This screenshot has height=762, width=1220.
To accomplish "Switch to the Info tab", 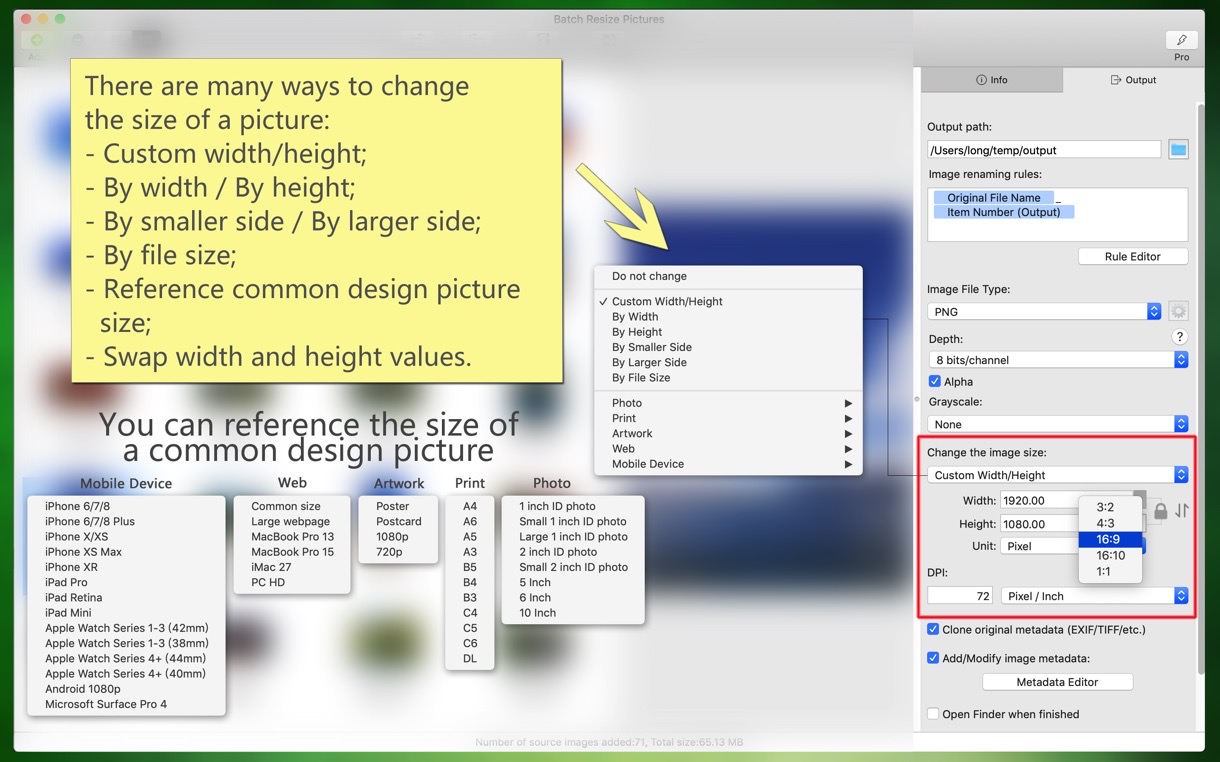I will (x=992, y=80).
